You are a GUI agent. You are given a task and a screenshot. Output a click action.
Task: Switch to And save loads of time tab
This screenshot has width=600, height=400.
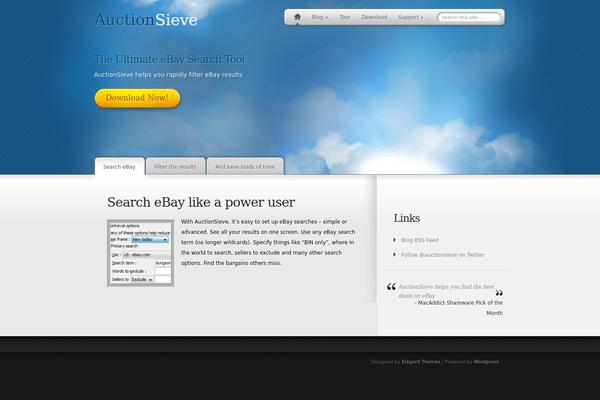coord(245,167)
